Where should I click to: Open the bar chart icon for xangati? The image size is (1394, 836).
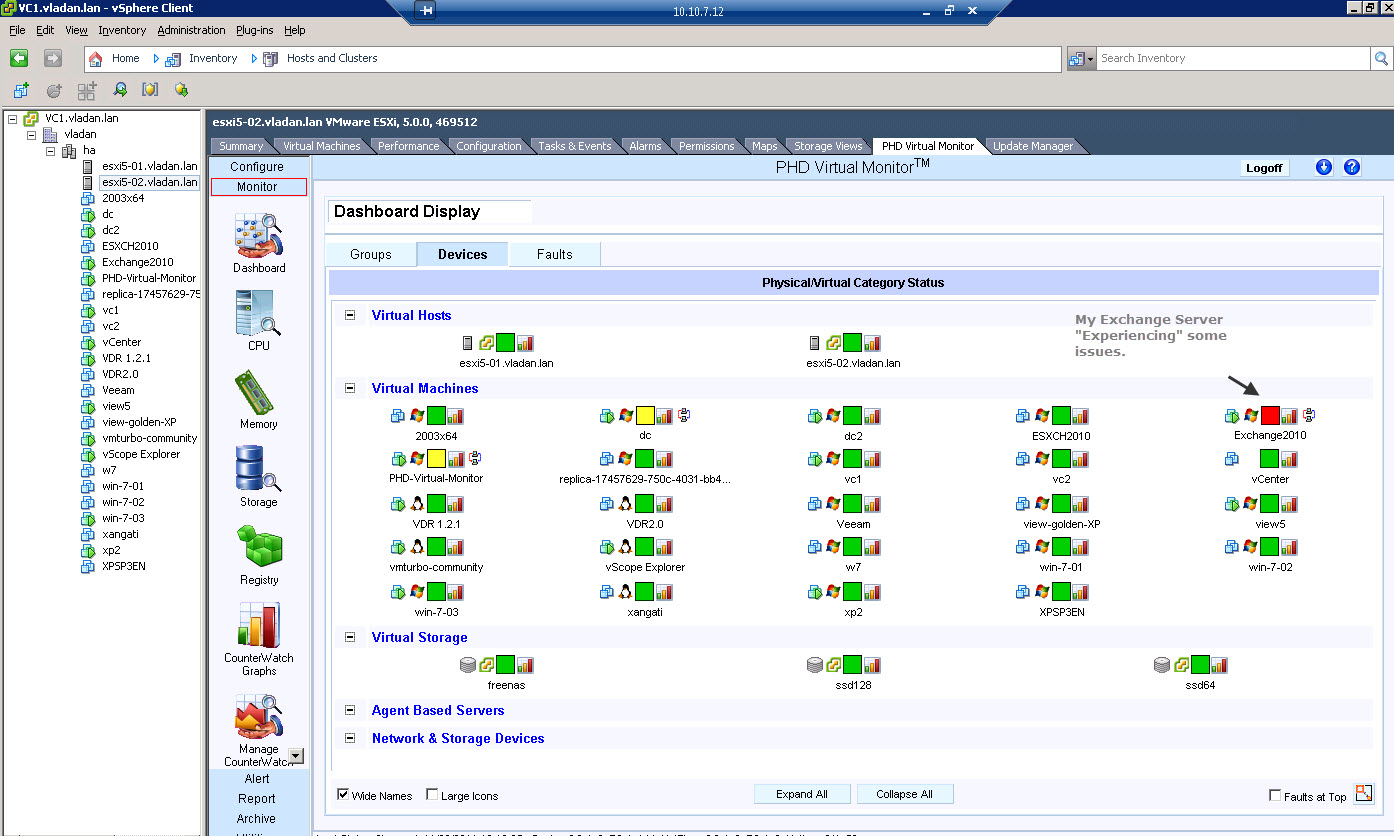(664, 592)
